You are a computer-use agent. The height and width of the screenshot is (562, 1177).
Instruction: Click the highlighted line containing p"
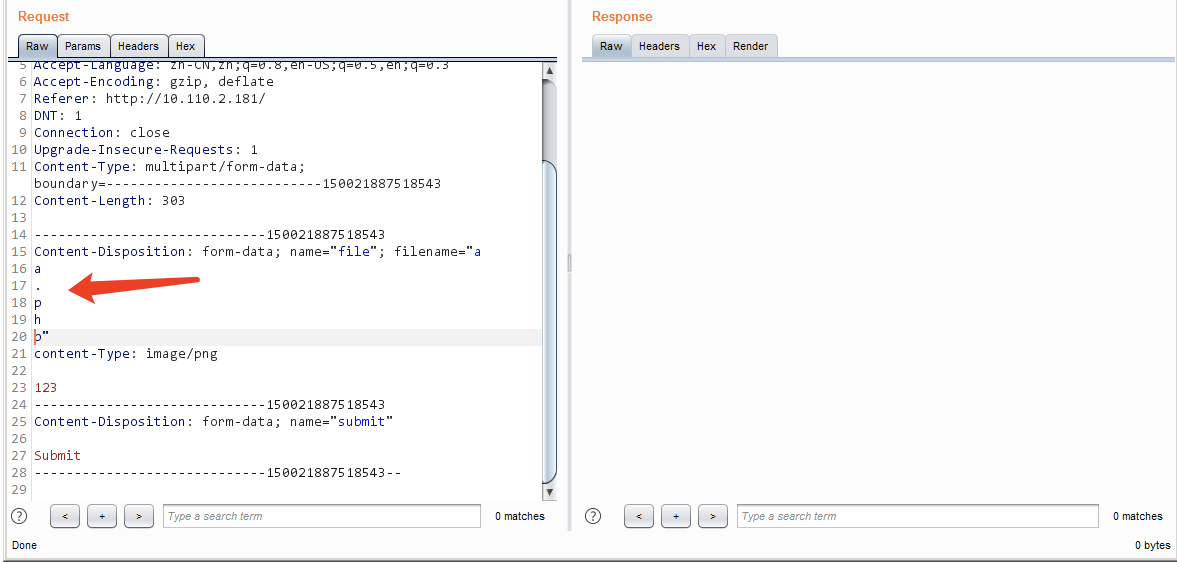[x=287, y=336]
